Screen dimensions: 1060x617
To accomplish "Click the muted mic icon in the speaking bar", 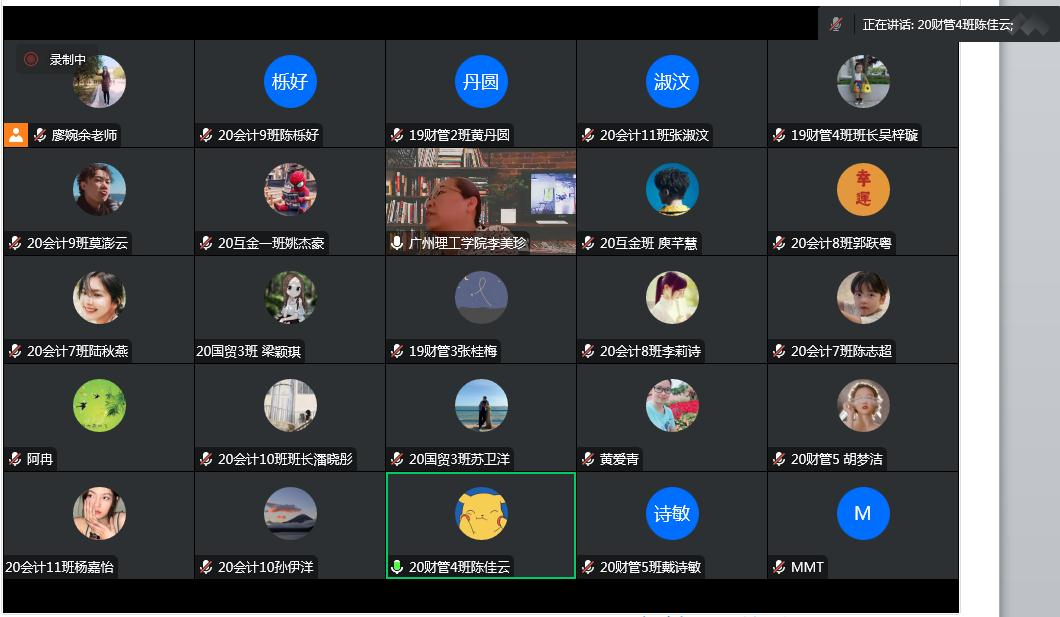I will click(836, 25).
